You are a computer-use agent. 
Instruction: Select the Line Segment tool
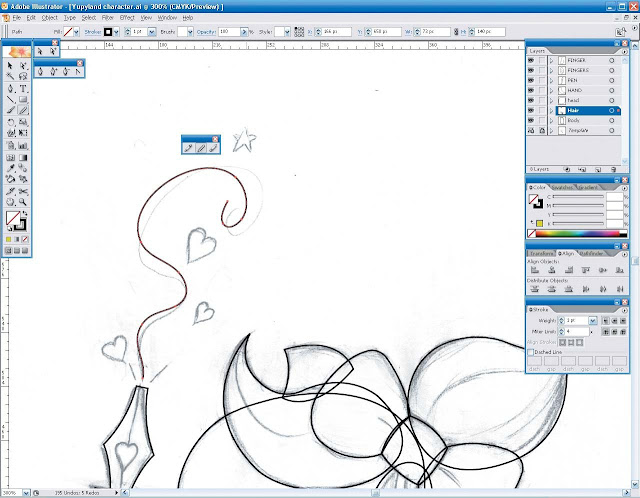pos(11,99)
